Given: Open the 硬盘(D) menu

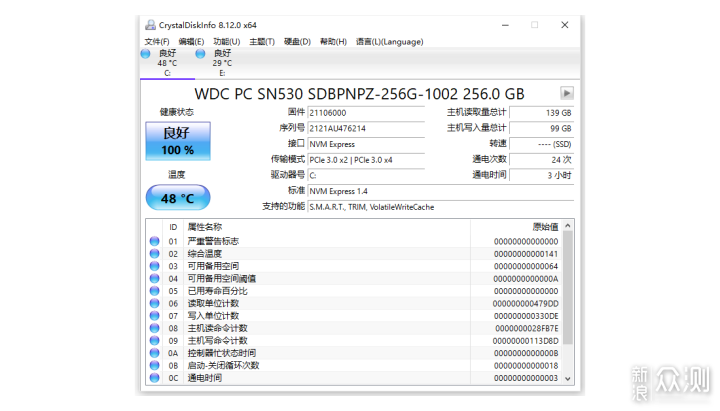Looking at the screenshot, I should coord(297,42).
